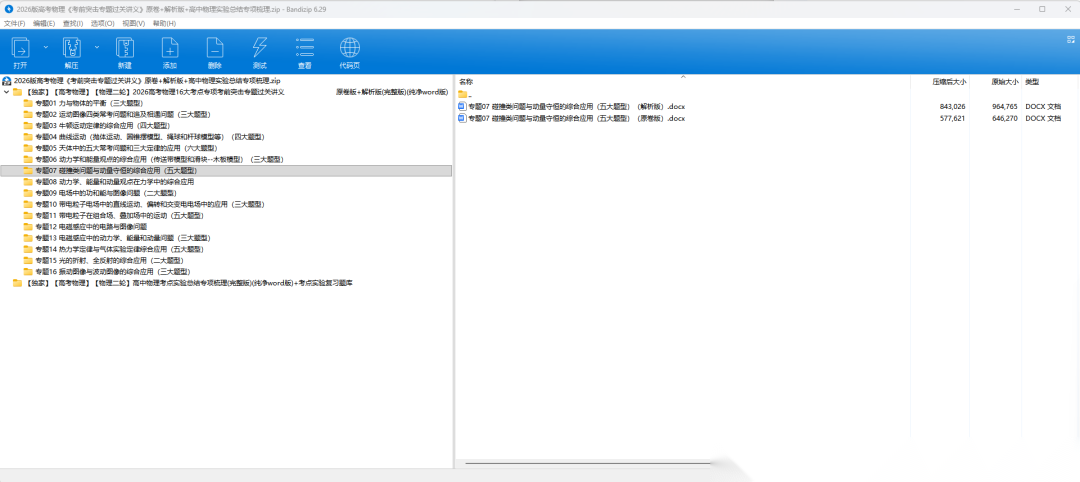
Task: Sort the file list by 压缩后大小 column
Action: pos(949,81)
